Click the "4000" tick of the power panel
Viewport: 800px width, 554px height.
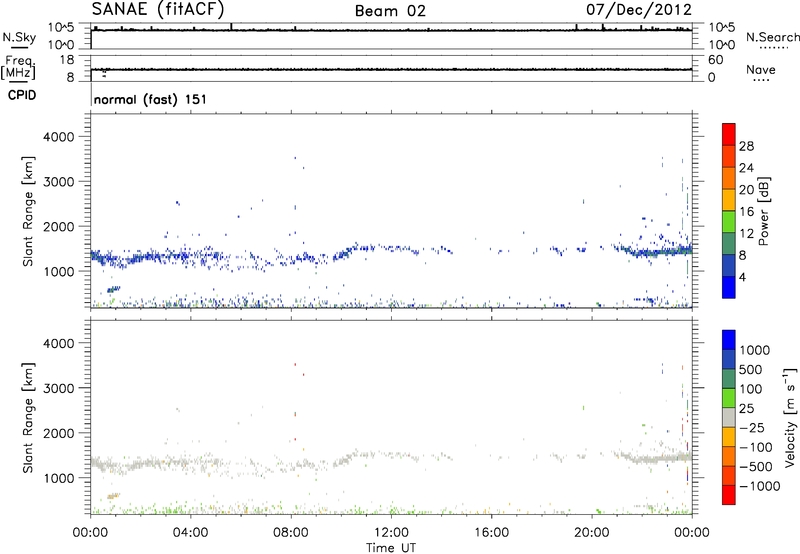pos(59,137)
